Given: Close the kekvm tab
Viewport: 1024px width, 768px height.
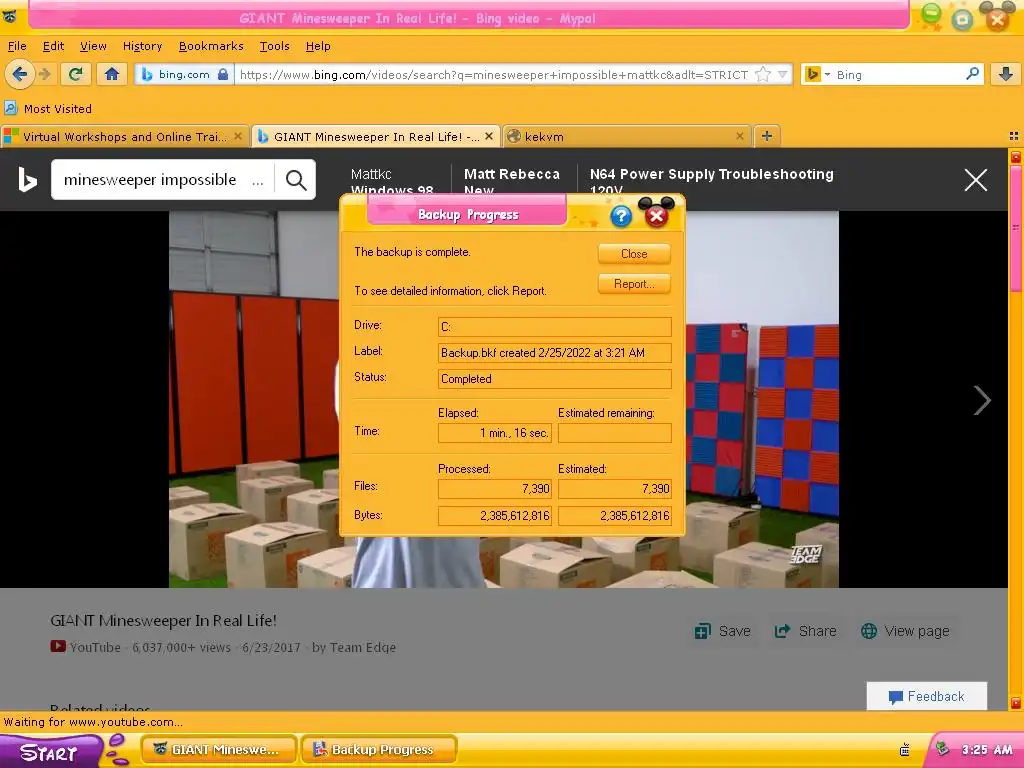Looking at the screenshot, I should tap(739, 136).
